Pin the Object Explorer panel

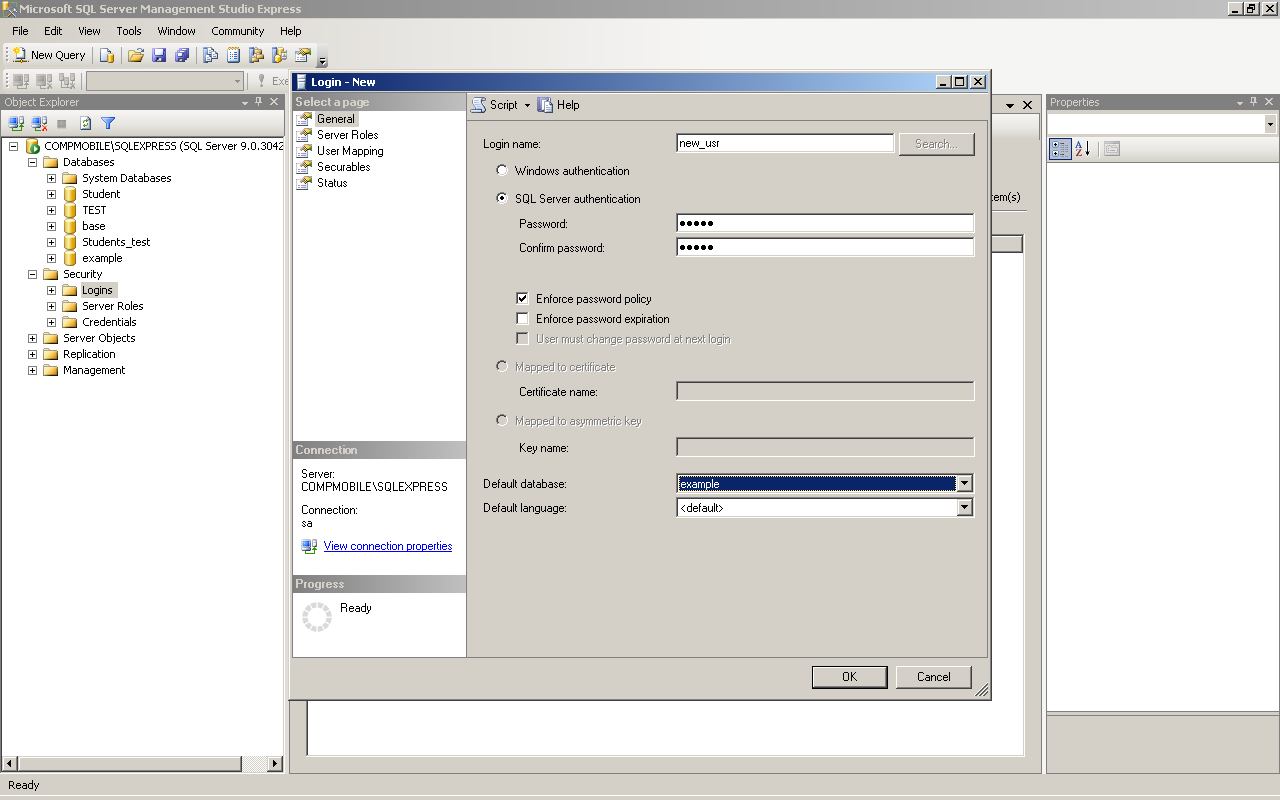coord(259,102)
